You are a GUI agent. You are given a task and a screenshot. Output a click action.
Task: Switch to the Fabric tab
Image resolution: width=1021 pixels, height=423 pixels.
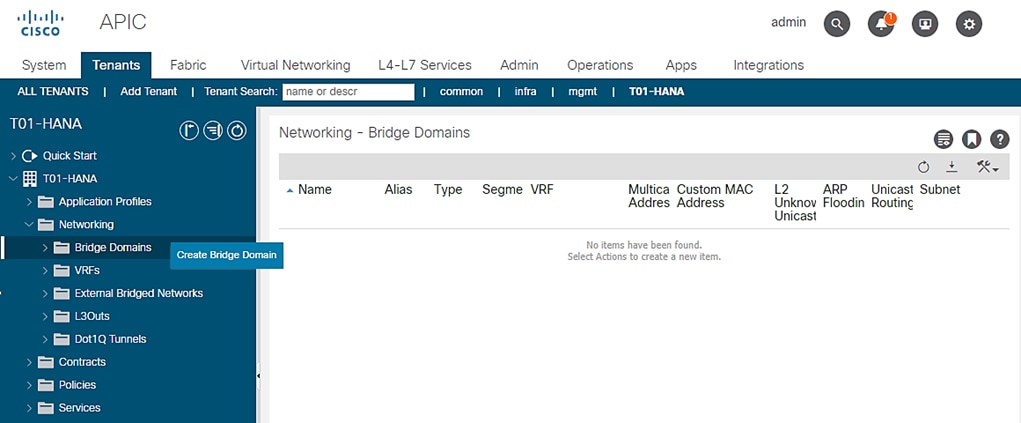tap(188, 65)
